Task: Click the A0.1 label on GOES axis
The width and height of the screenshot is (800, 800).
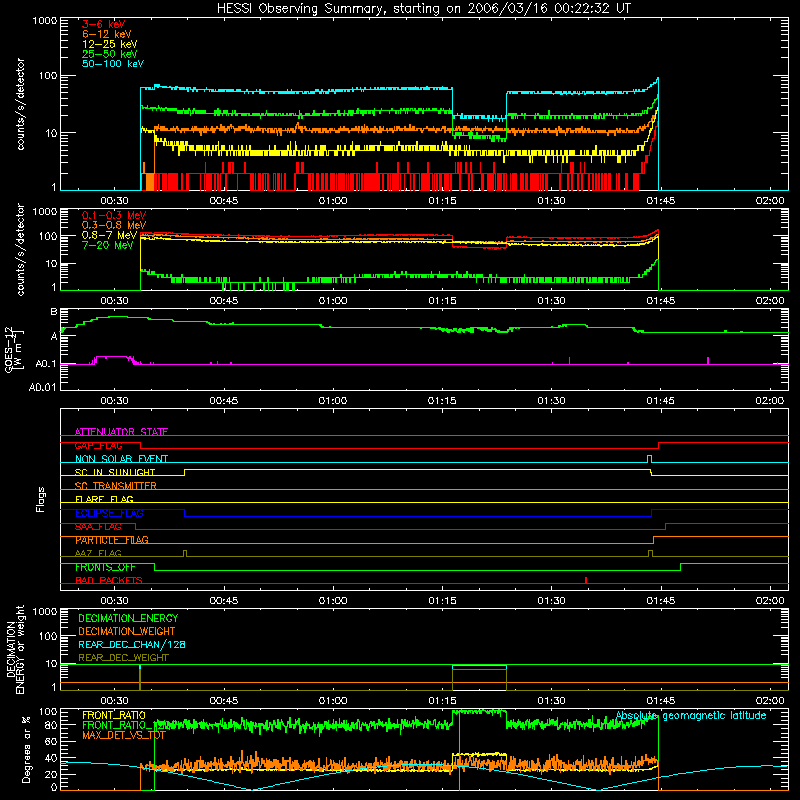Action: coord(46,364)
